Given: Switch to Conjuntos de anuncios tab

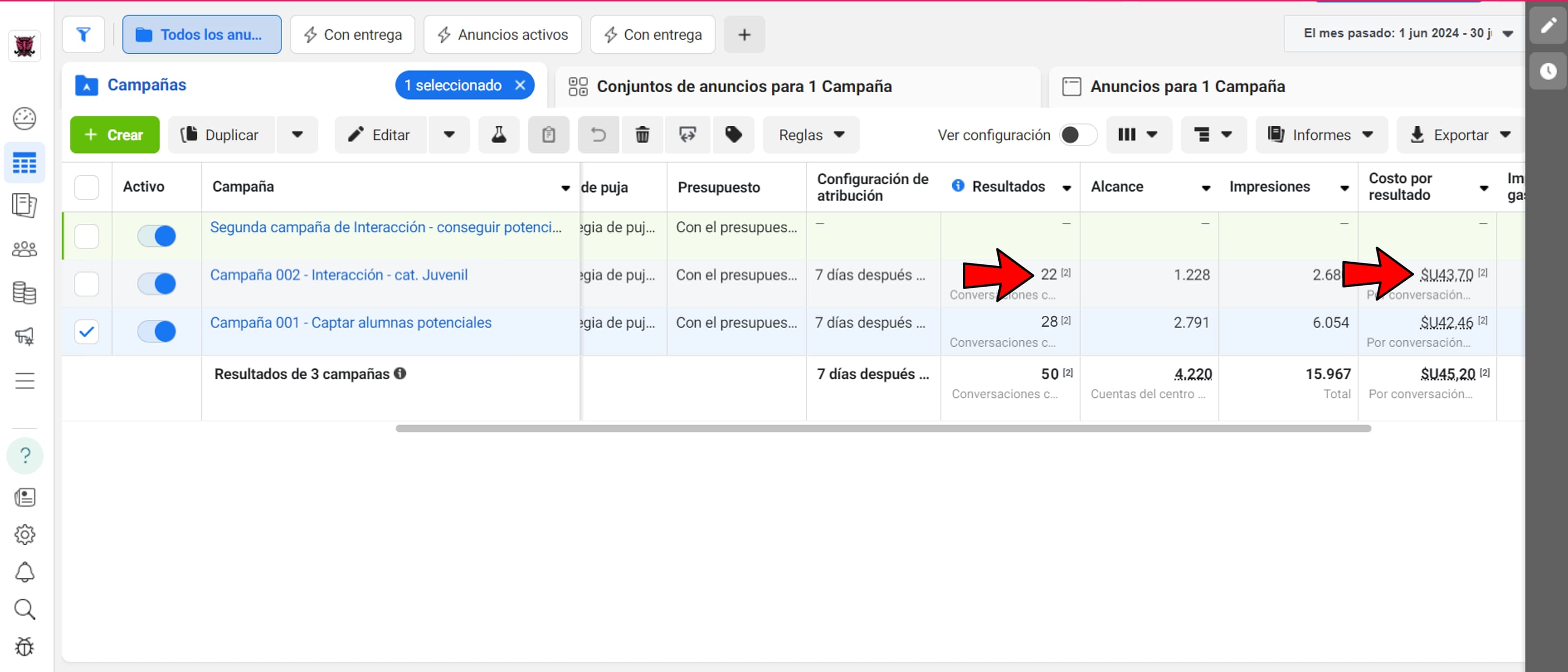Looking at the screenshot, I should [743, 86].
